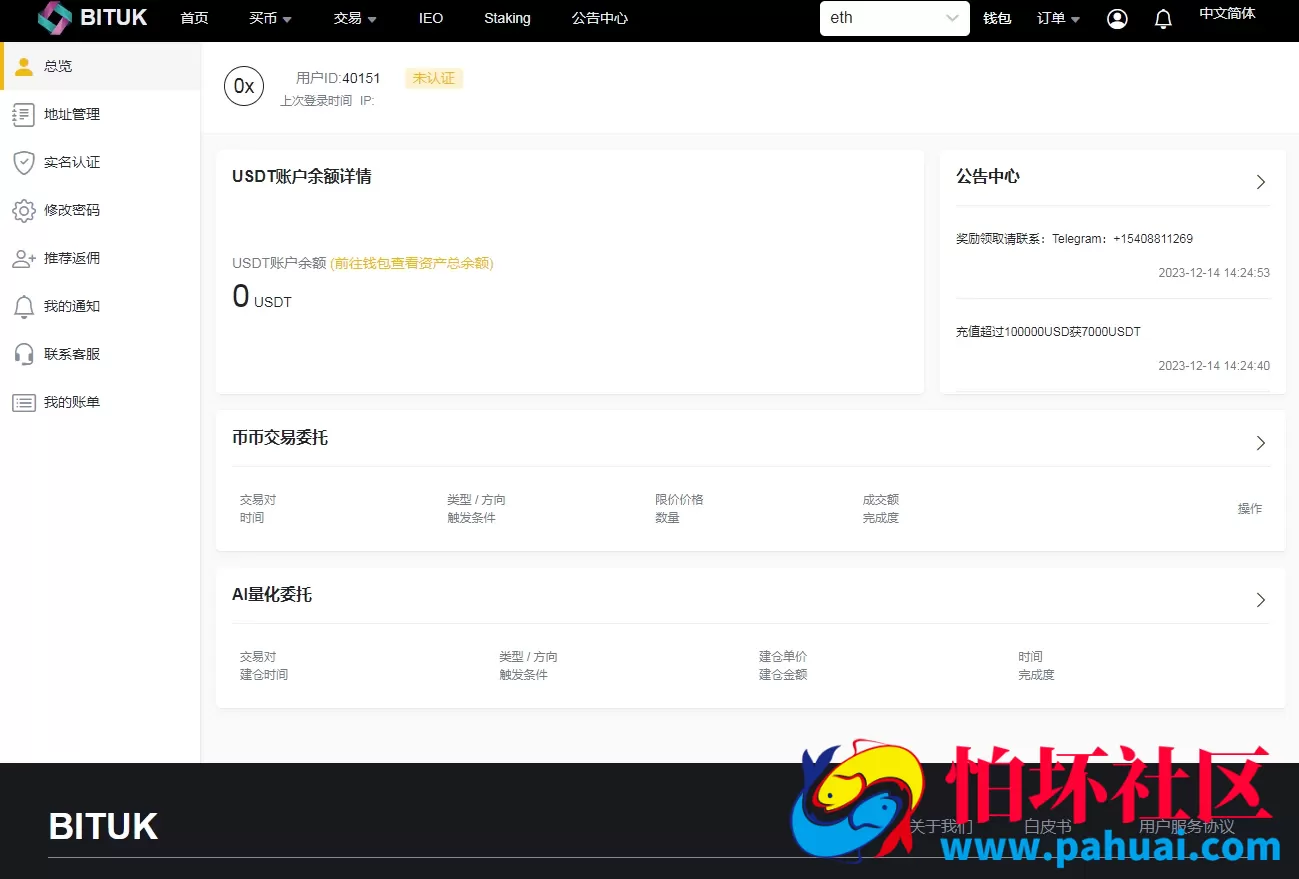Open the eth pair selector dropdown
The width and height of the screenshot is (1299, 879).
pyautogui.click(x=894, y=18)
